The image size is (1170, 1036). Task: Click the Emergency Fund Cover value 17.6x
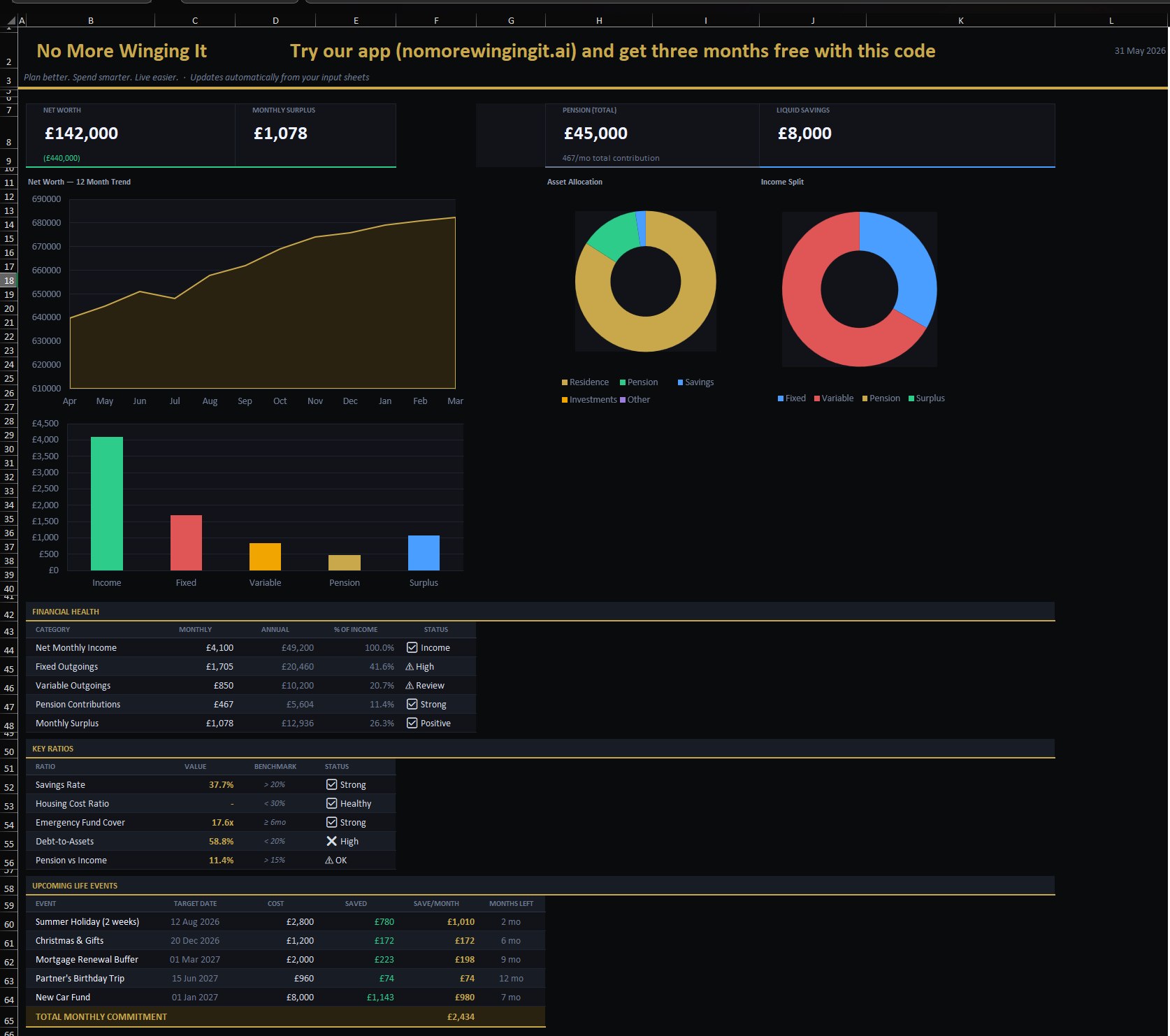click(222, 823)
